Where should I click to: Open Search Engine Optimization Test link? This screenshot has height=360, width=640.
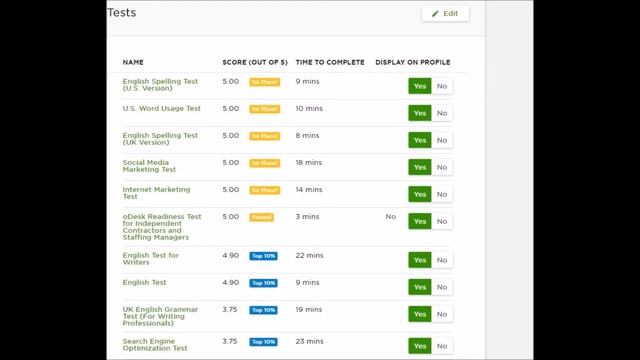(155, 344)
